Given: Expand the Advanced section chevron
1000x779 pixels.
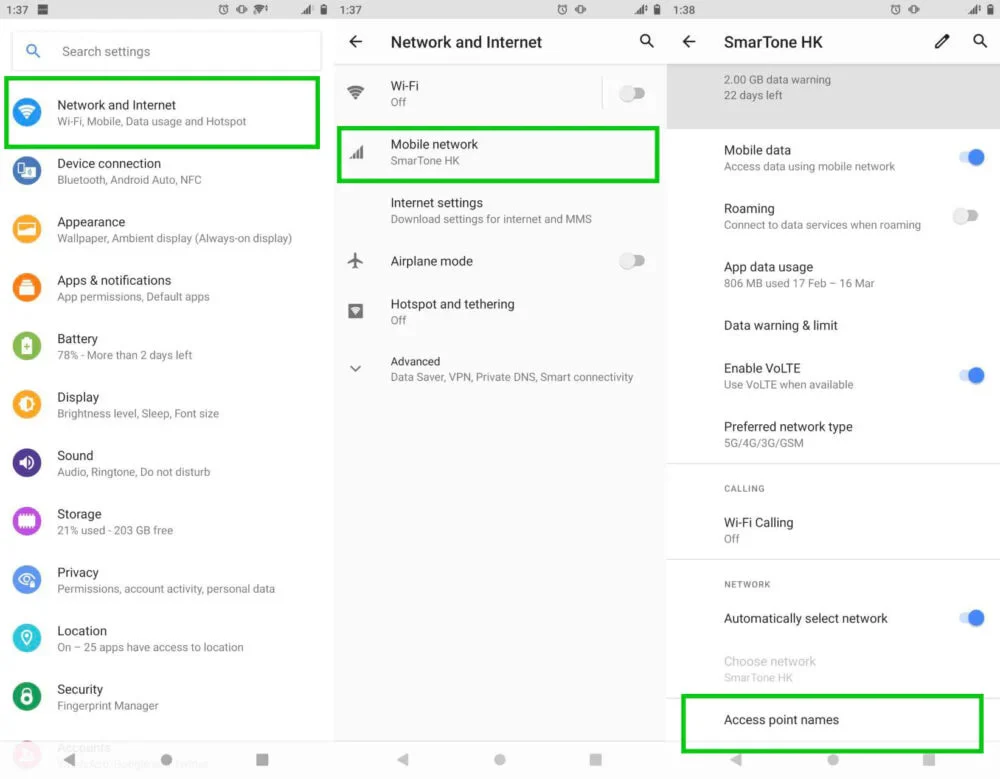Looking at the screenshot, I should (x=355, y=369).
